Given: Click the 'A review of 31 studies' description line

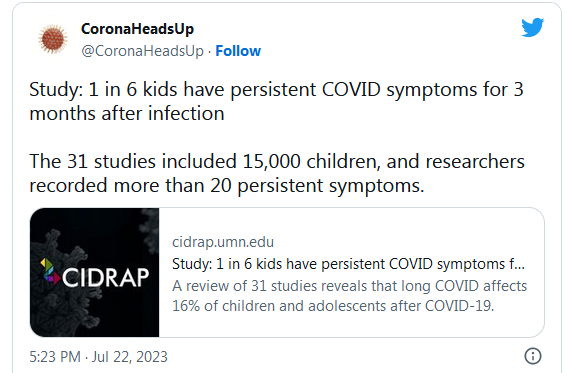Looking at the screenshot, I should coord(350,286).
